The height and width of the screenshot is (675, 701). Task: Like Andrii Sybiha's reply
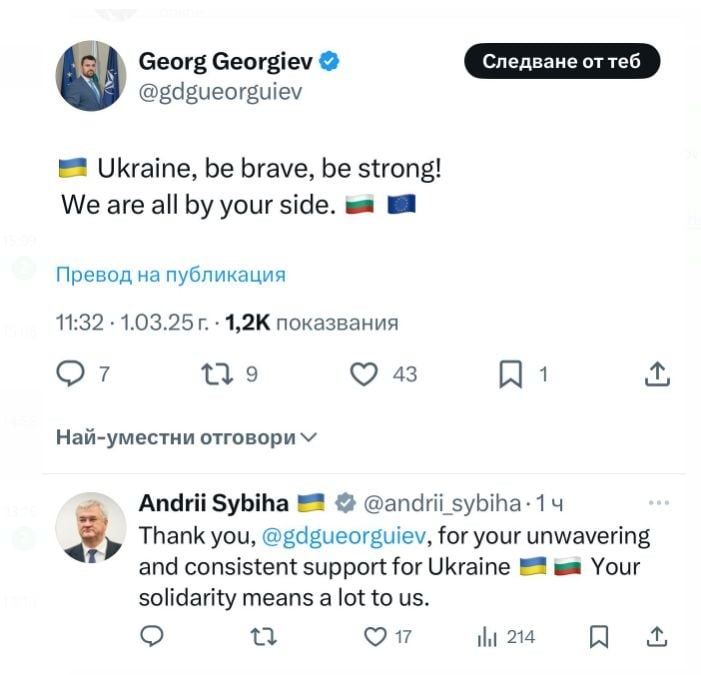(x=375, y=637)
